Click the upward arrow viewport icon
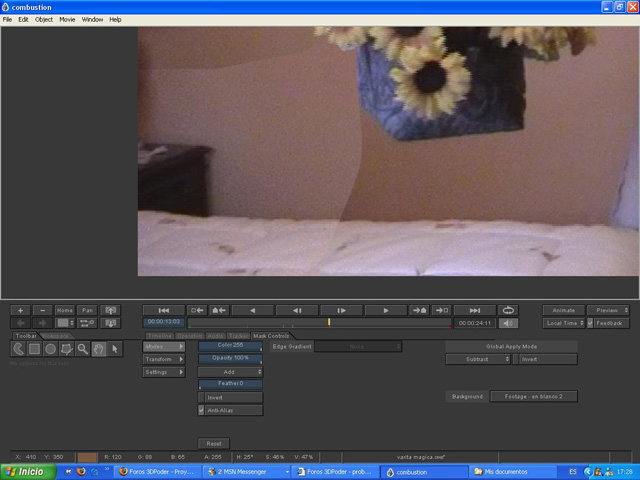Screen dimensions: 640x480 pos(111,310)
